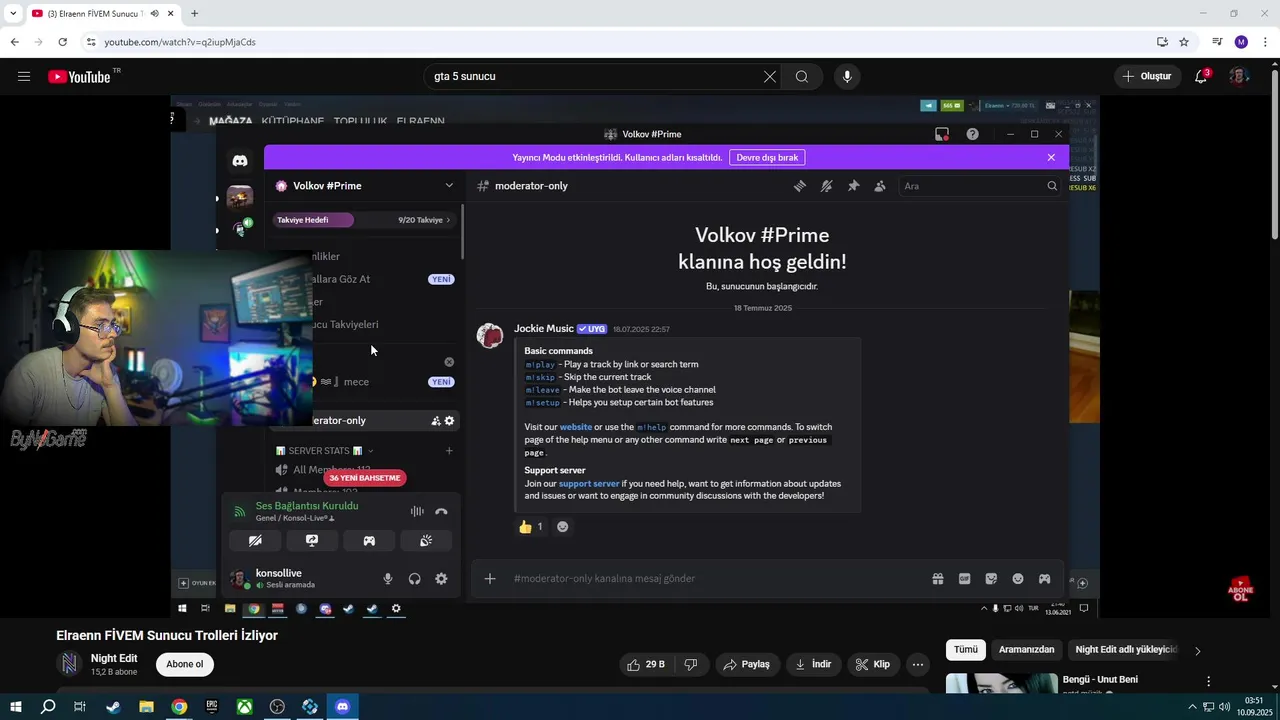1280x720 pixels.
Task: Mute the konsollive microphone
Action: tap(388, 579)
